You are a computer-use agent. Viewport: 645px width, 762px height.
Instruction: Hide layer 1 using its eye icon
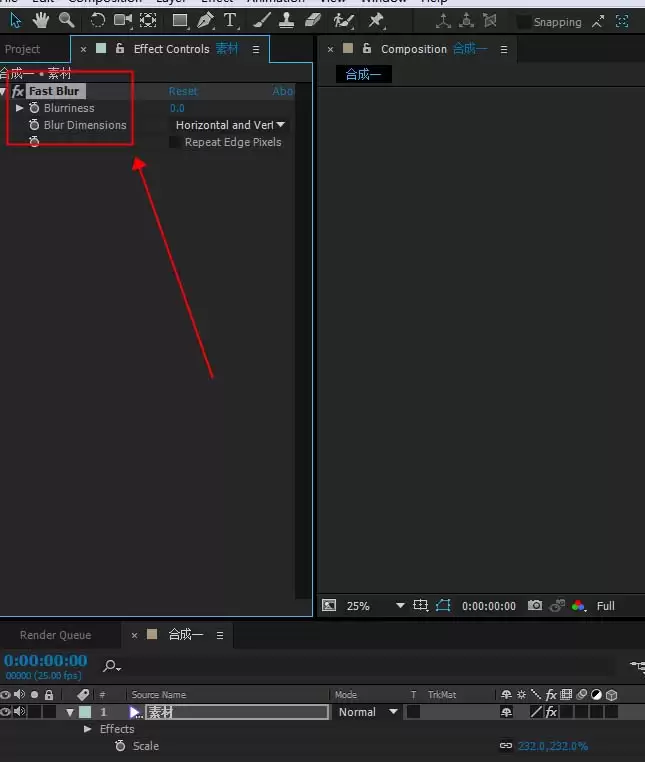[5, 711]
